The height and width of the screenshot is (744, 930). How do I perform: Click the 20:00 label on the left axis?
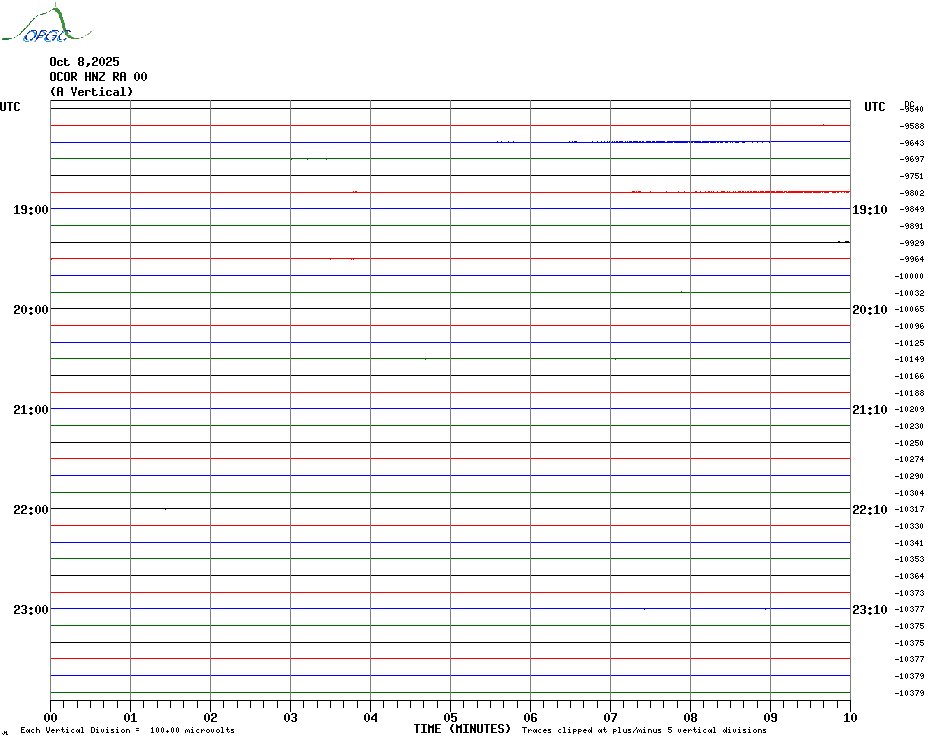pyautogui.click(x=31, y=309)
